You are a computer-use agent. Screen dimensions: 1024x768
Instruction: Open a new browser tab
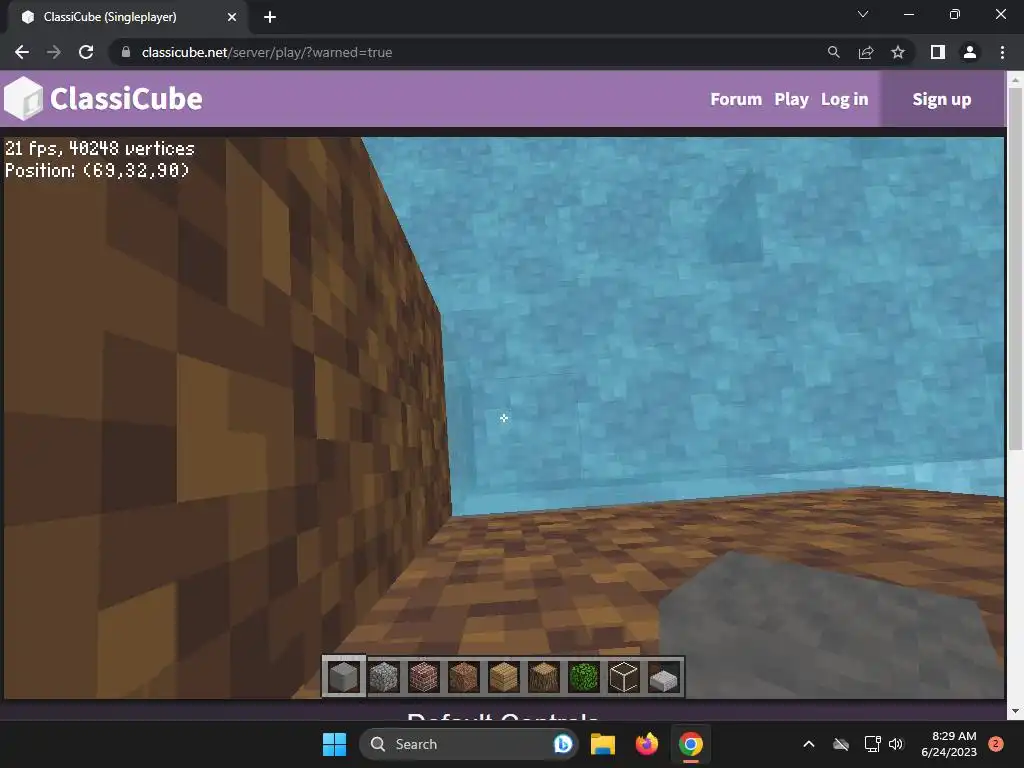(270, 17)
